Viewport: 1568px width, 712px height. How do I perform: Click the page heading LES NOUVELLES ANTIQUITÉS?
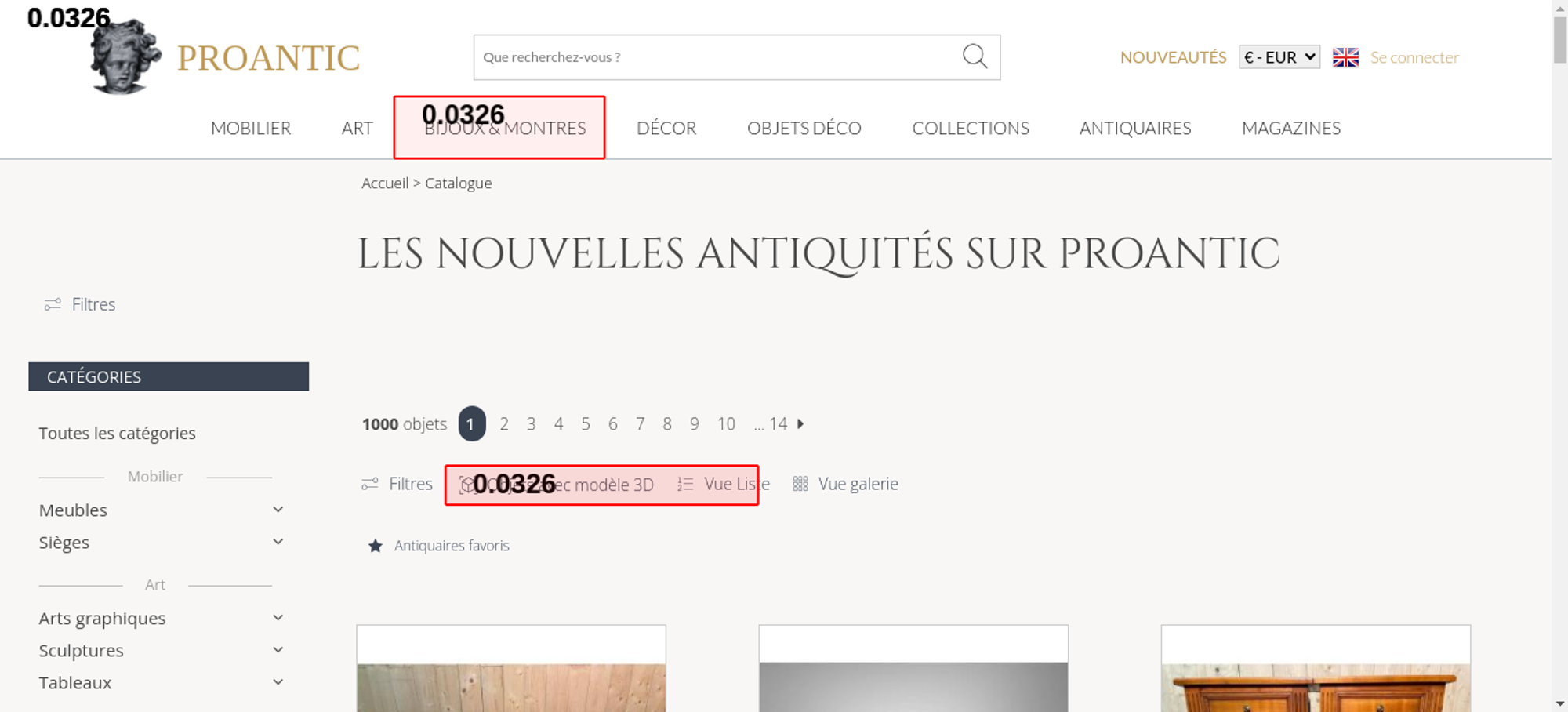(818, 254)
